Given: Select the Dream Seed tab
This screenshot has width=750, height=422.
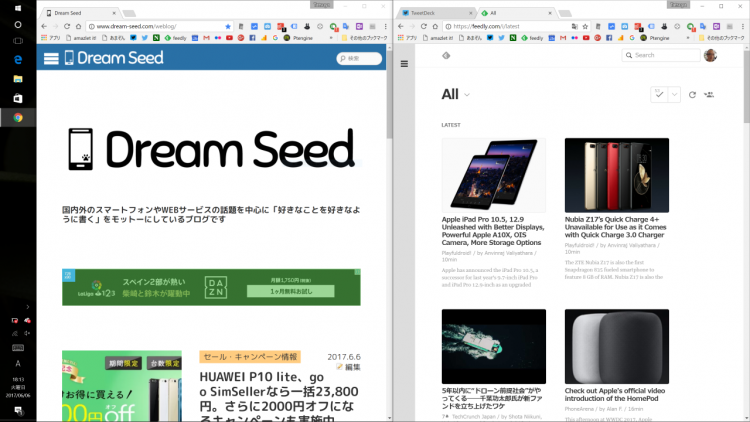Looking at the screenshot, I should point(81,13).
